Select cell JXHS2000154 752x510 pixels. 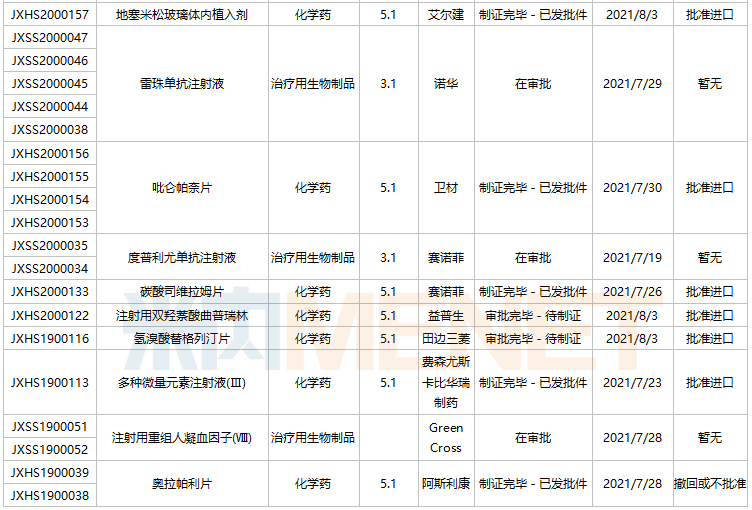[x=50, y=200]
